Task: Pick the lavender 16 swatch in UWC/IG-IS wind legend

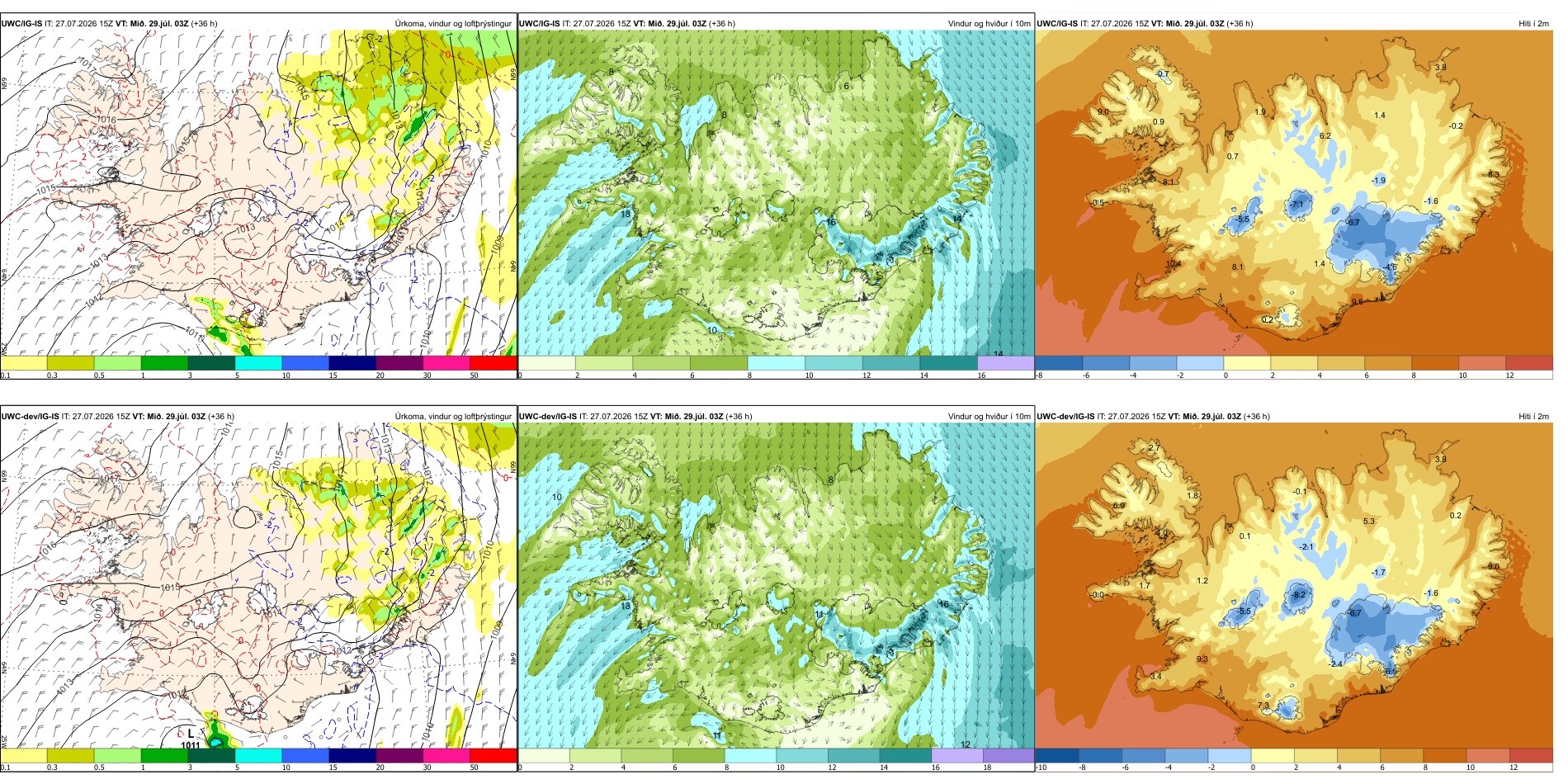Action: tap(1005, 363)
